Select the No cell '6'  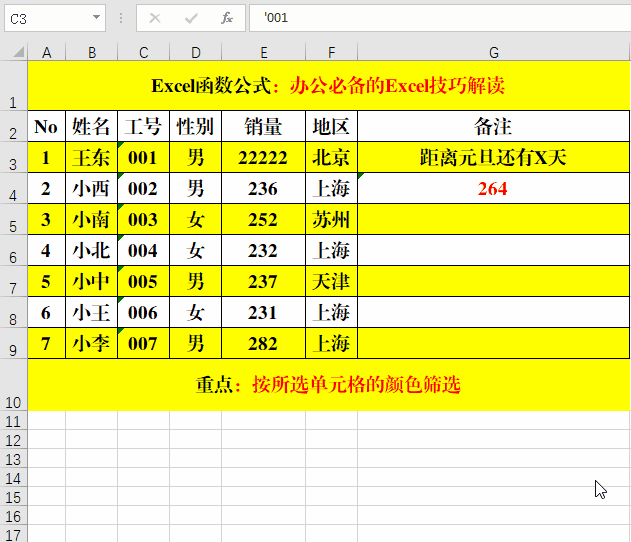click(x=46, y=312)
